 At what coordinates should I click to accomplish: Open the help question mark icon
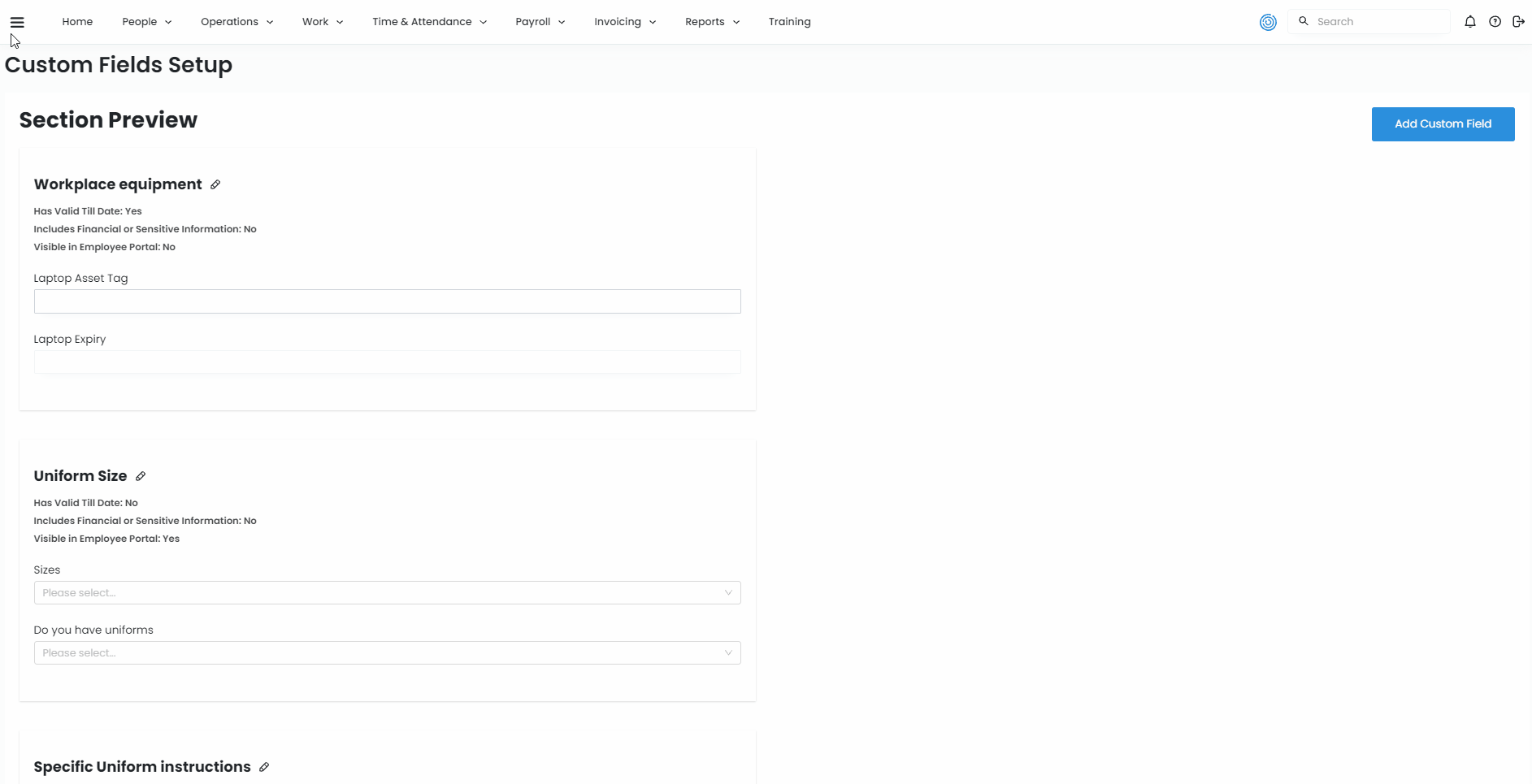(1495, 22)
